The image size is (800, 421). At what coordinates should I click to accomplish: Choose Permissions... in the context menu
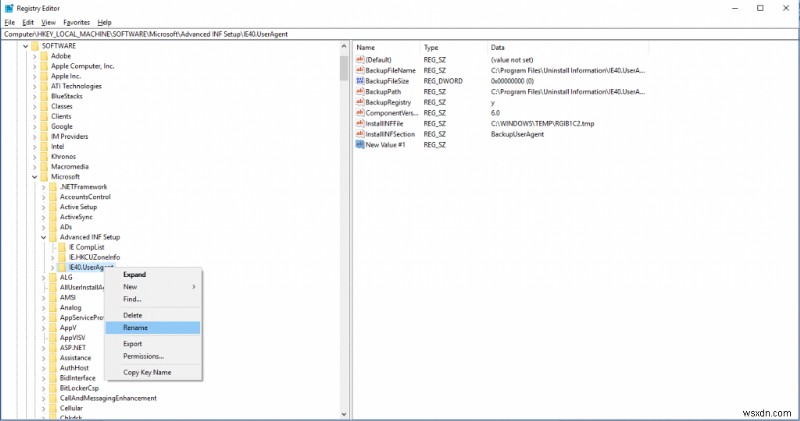(x=153, y=356)
